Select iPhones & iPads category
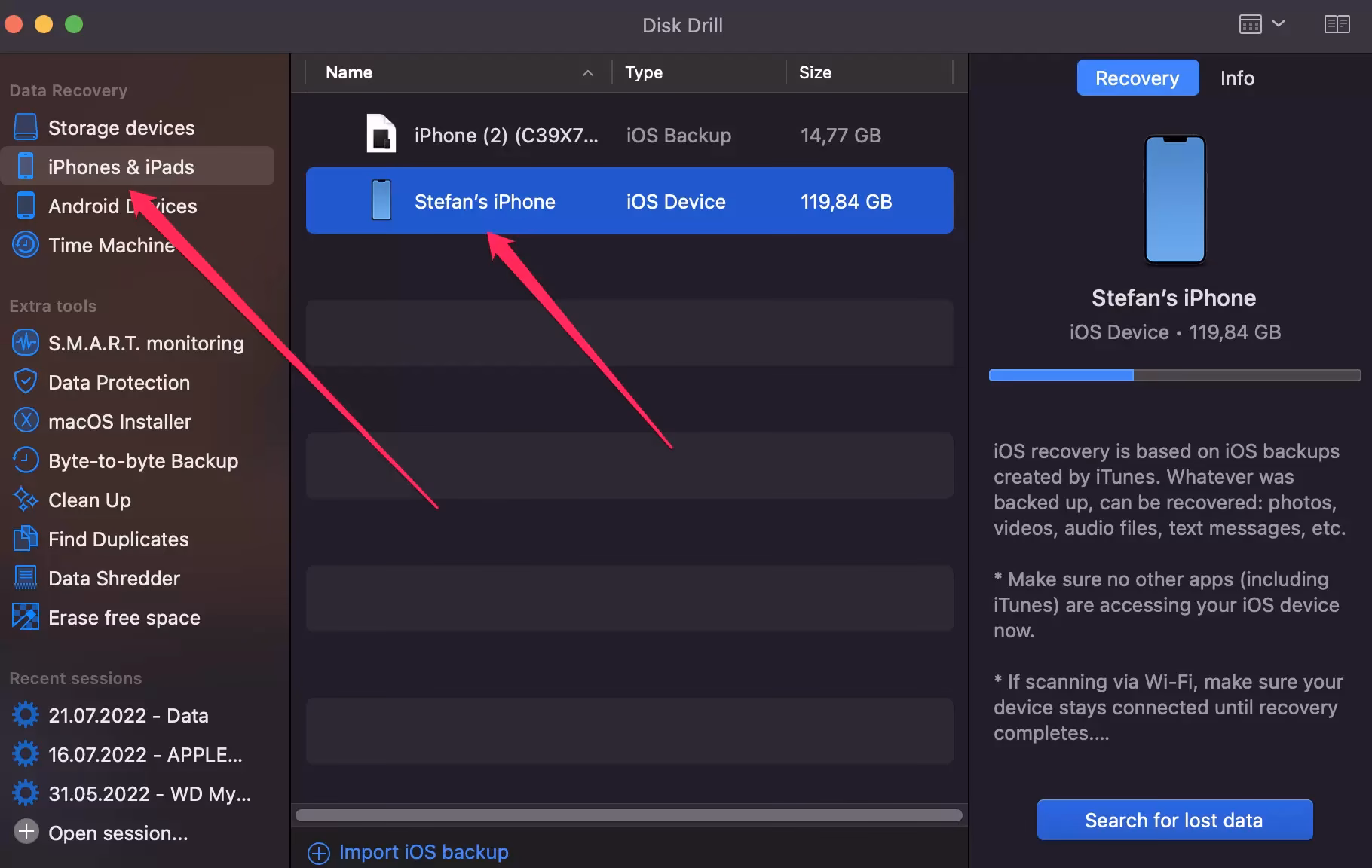Image resolution: width=1372 pixels, height=868 pixels. [x=120, y=167]
